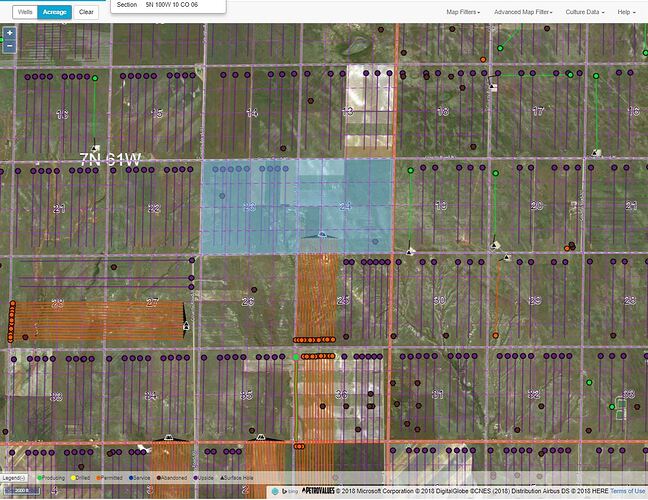Open the Help menu
Screen dimensions: 648x500
coord(626,12)
